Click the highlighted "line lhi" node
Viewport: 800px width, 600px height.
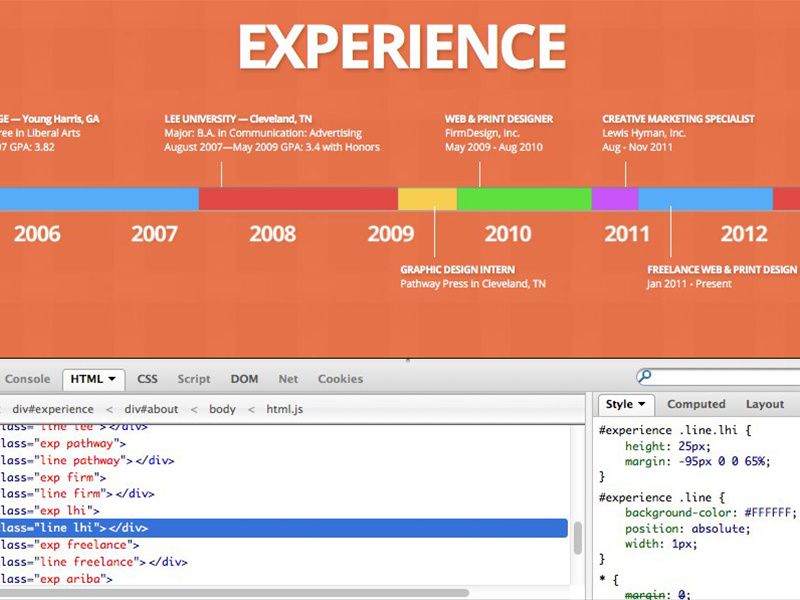pyautogui.click(x=284, y=528)
